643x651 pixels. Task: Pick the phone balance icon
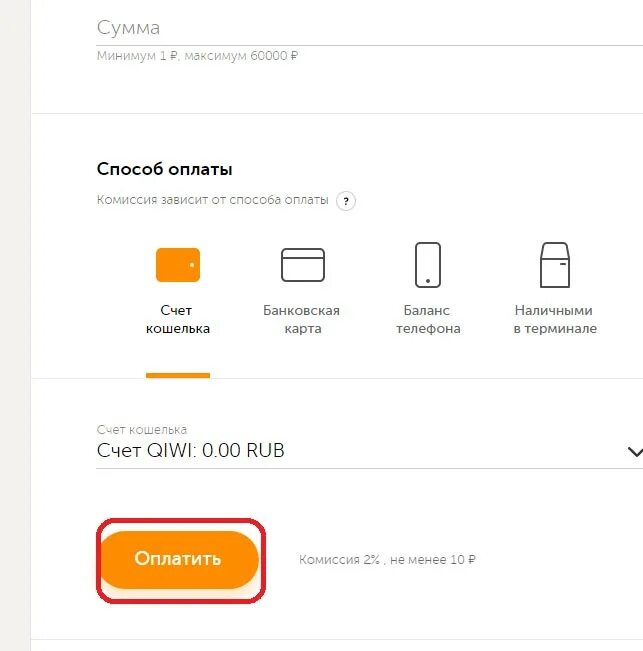click(428, 265)
